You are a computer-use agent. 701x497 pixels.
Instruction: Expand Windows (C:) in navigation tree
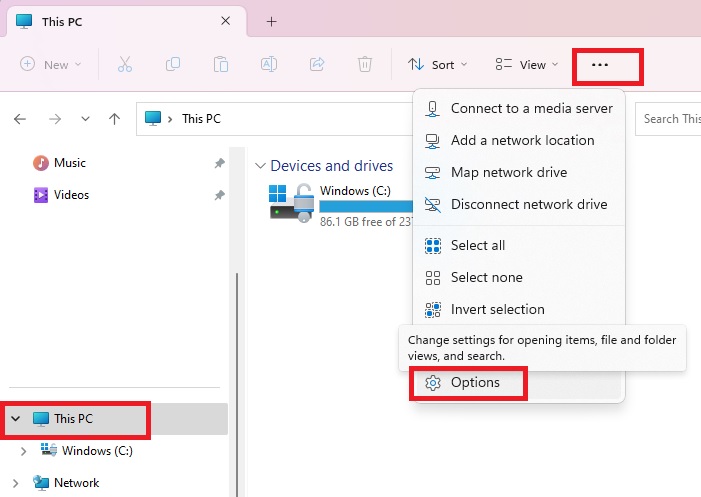pos(23,451)
